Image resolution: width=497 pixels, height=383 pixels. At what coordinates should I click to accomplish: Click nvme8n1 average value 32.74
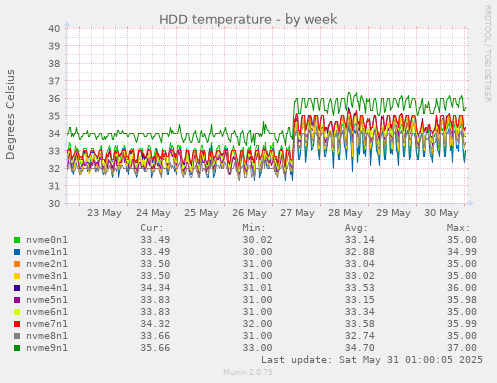tap(360, 336)
